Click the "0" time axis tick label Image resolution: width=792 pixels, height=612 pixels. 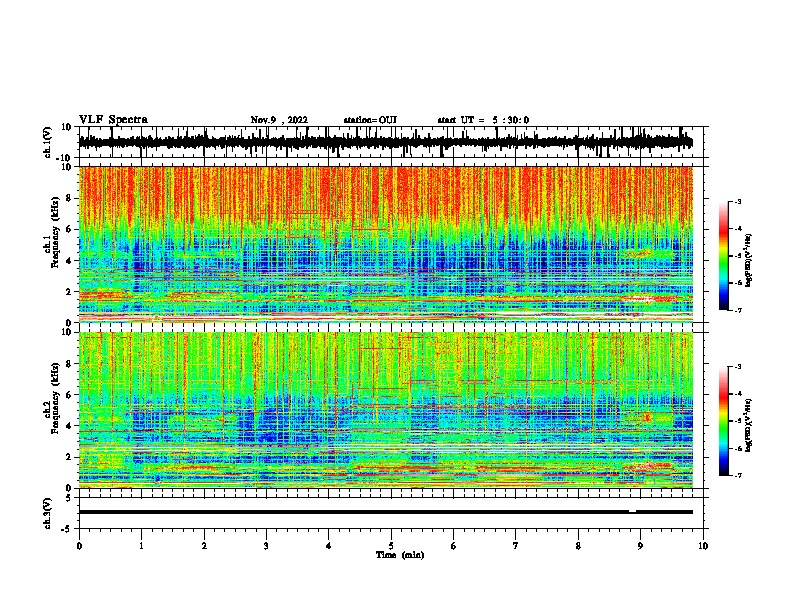(79, 546)
